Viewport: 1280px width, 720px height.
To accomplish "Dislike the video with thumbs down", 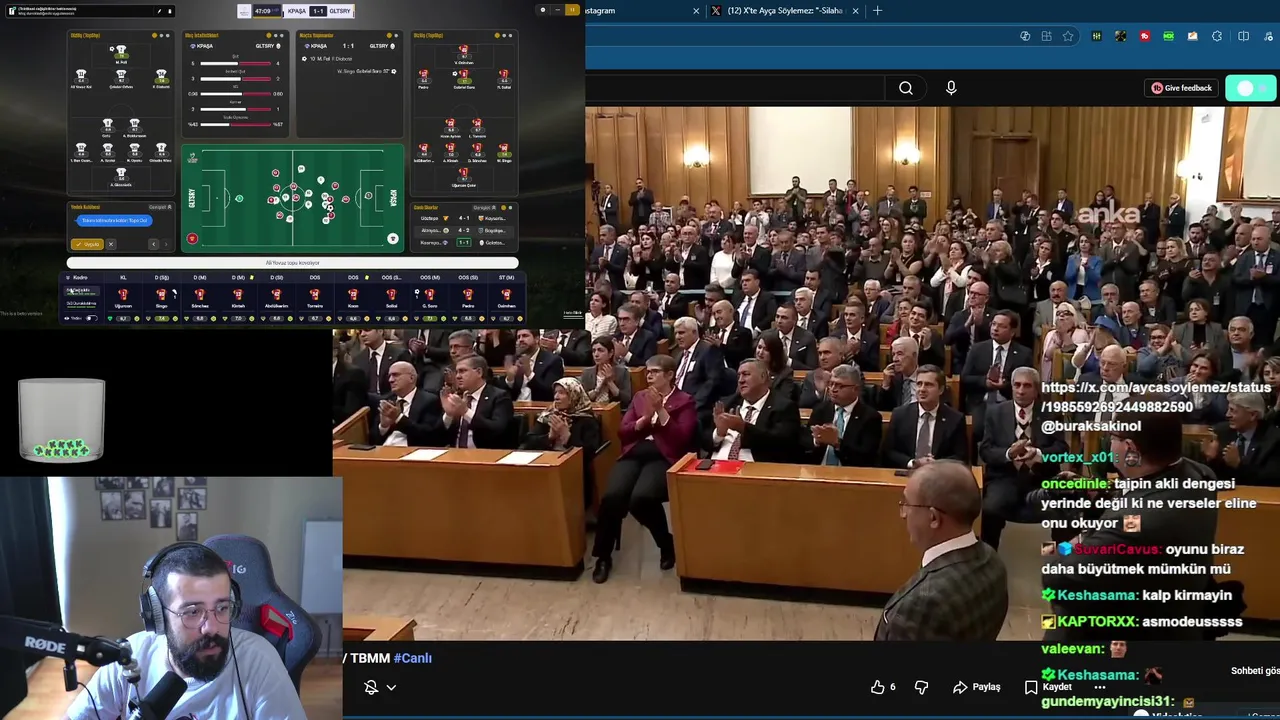I will [x=921, y=687].
